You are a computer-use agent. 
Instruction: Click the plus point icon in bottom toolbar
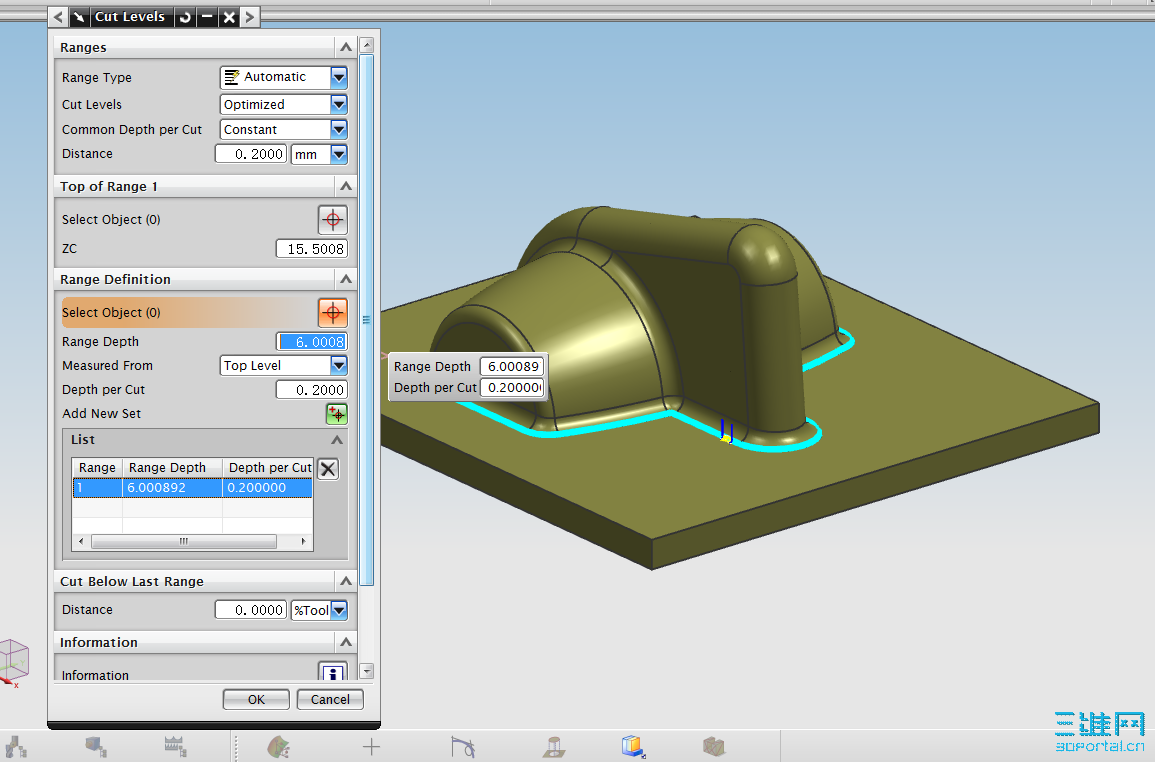point(371,747)
